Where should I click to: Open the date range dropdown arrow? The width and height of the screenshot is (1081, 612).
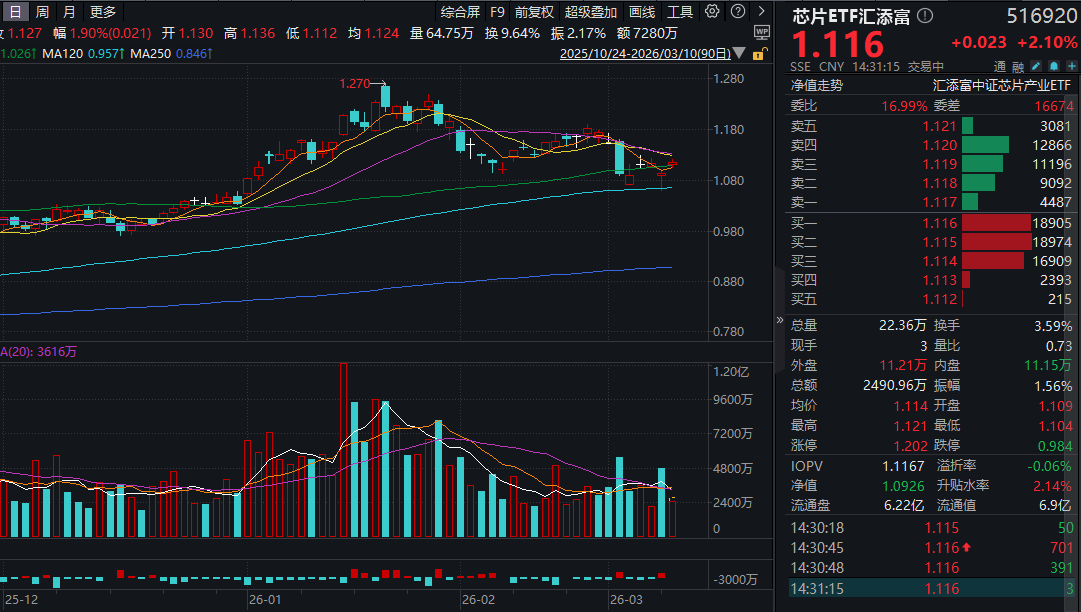point(738,52)
